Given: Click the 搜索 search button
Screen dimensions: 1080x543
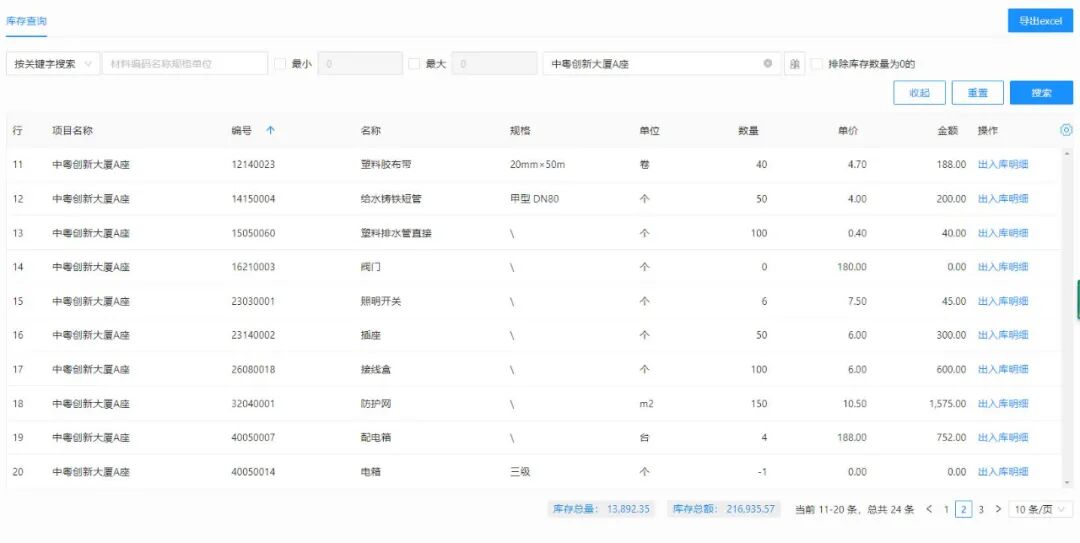Looking at the screenshot, I should tap(1041, 93).
